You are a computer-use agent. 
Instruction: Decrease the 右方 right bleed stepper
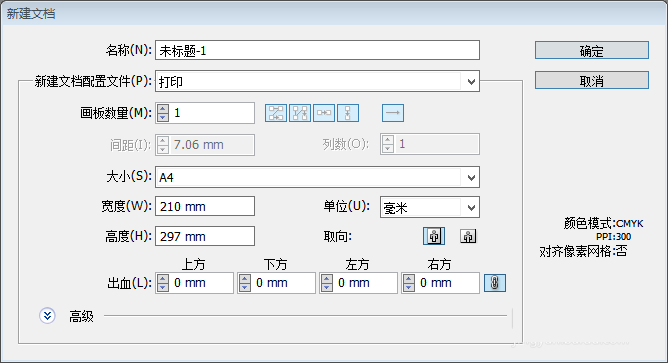[409, 288]
